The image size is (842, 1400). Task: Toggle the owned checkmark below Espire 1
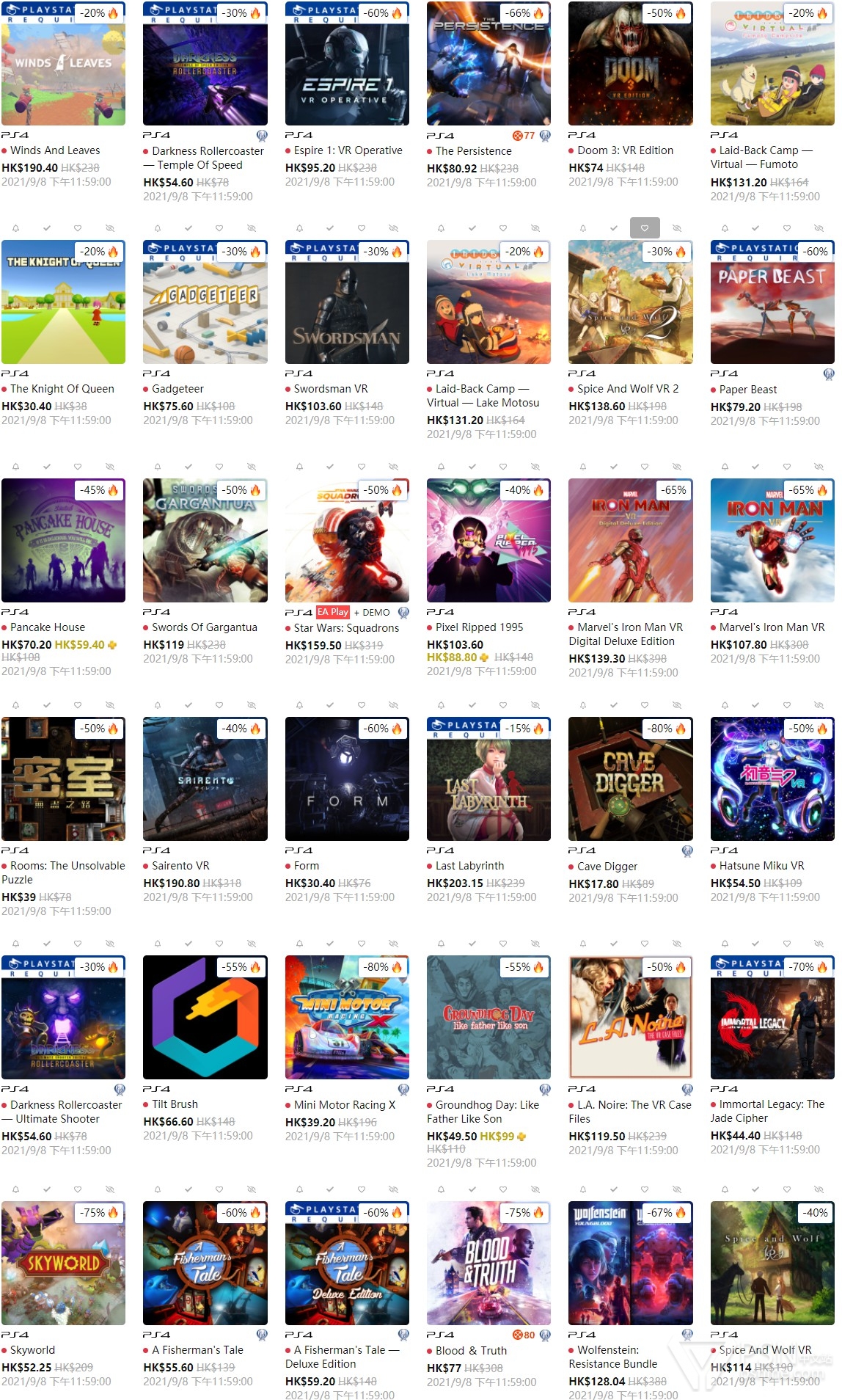pyautogui.click(x=330, y=228)
